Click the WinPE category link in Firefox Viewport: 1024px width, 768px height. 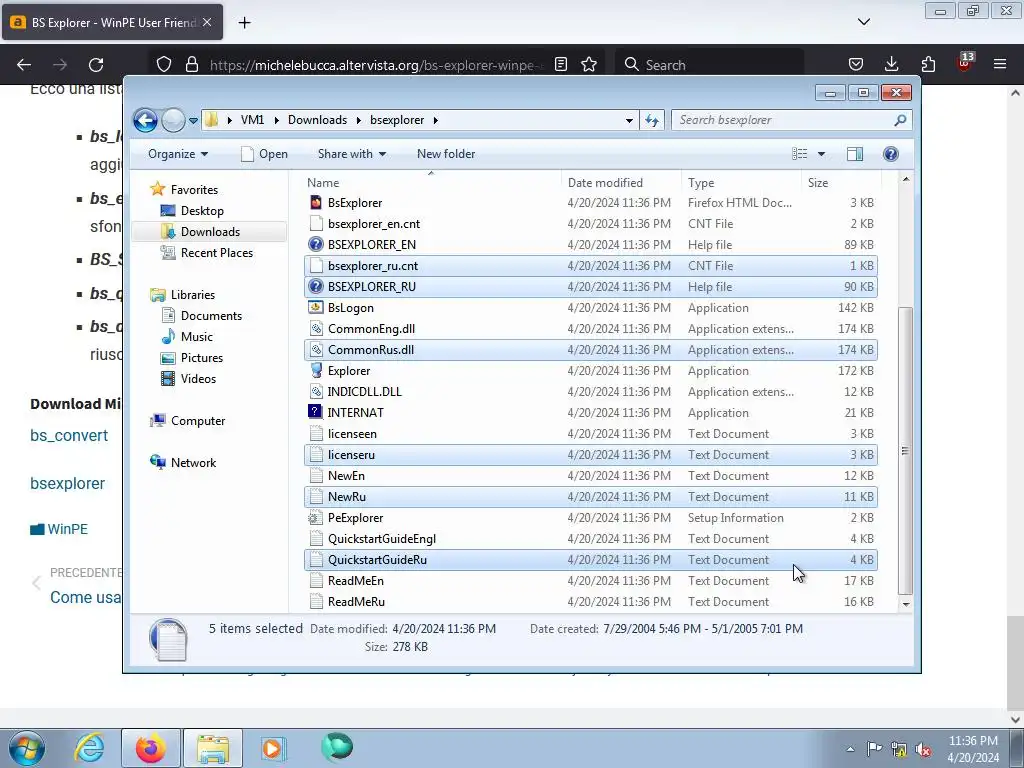click(67, 529)
